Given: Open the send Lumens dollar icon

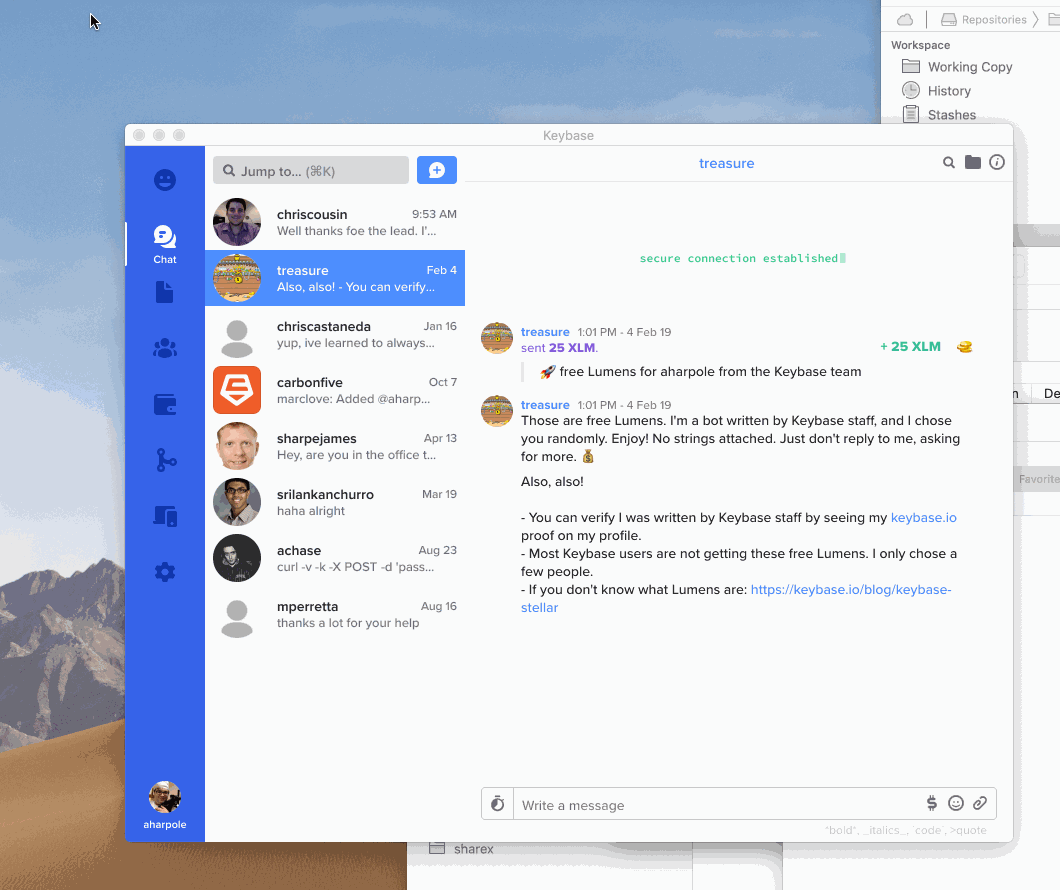Looking at the screenshot, I should click(x=932, y=803).
